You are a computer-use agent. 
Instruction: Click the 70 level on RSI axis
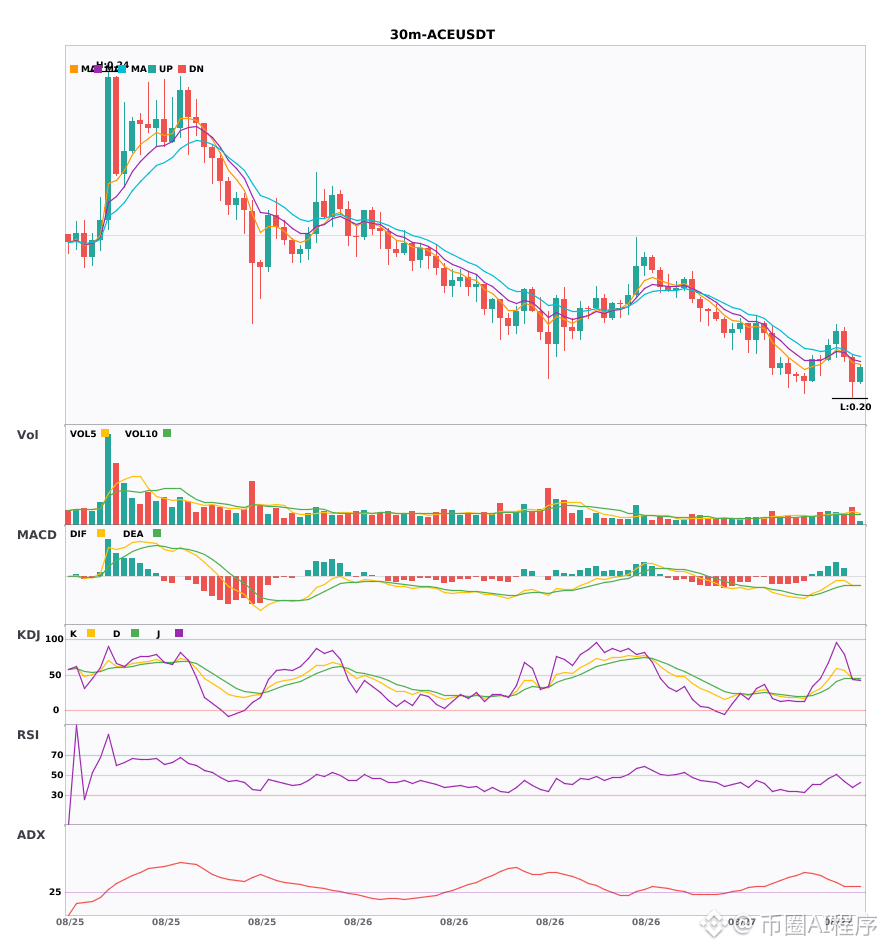click(x=58, y=755)
